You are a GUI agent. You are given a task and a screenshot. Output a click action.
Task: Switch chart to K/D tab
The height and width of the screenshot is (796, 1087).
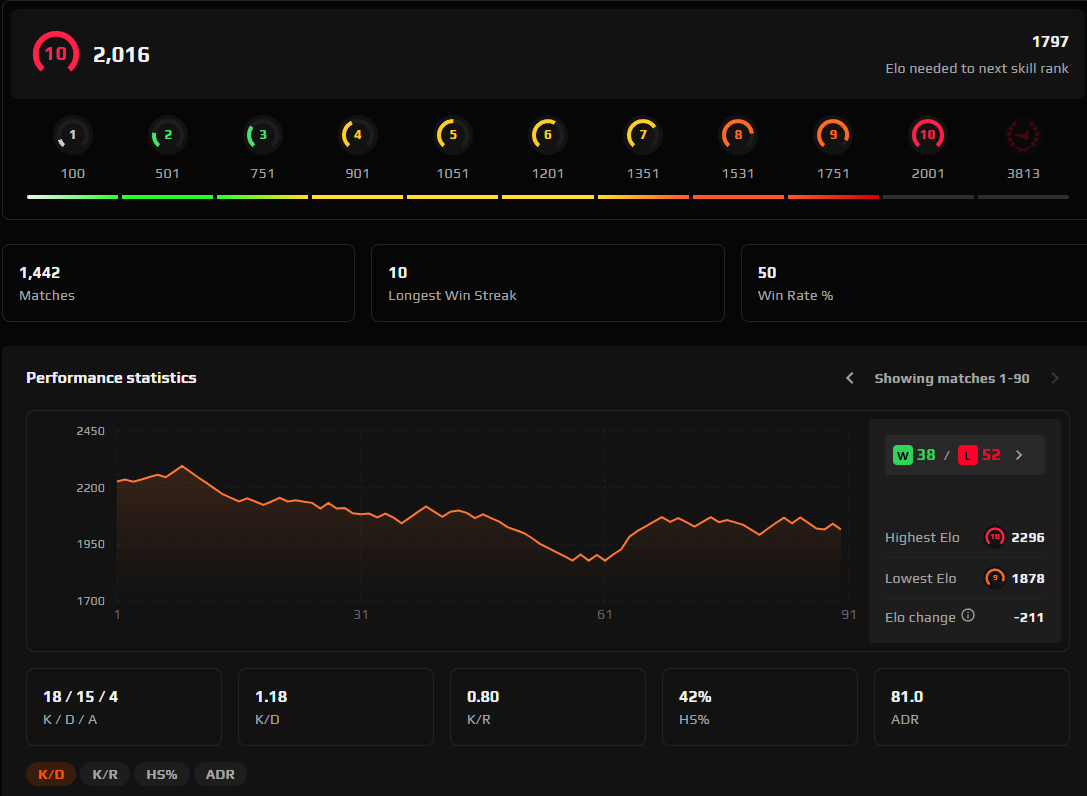coord(51,774)
